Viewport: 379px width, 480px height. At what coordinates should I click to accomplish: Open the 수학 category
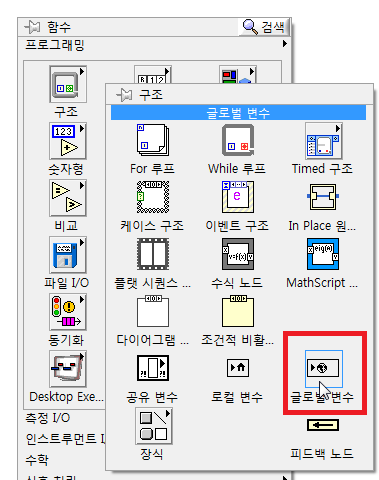point(37,460)
